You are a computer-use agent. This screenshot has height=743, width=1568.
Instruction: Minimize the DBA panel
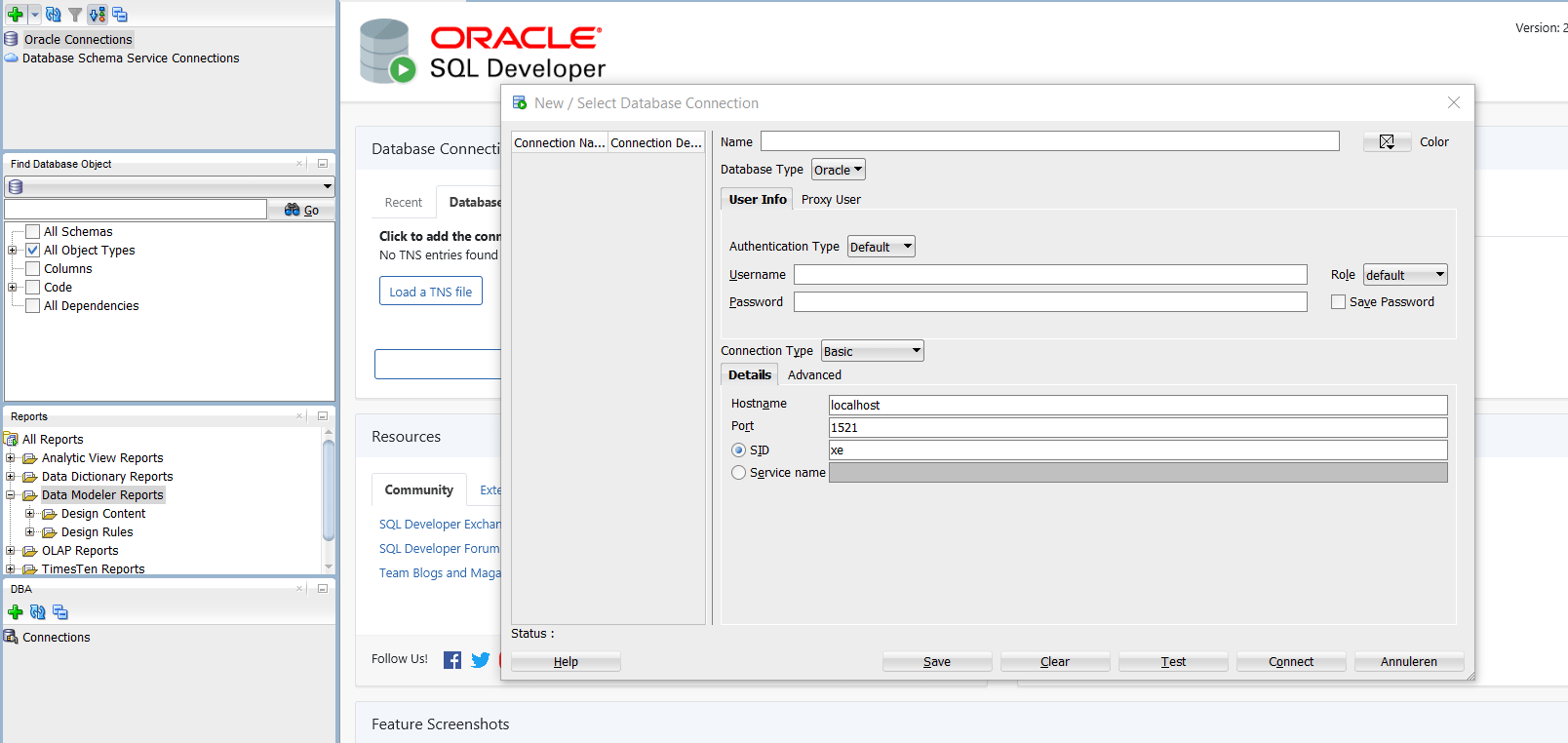pos(323,589)
